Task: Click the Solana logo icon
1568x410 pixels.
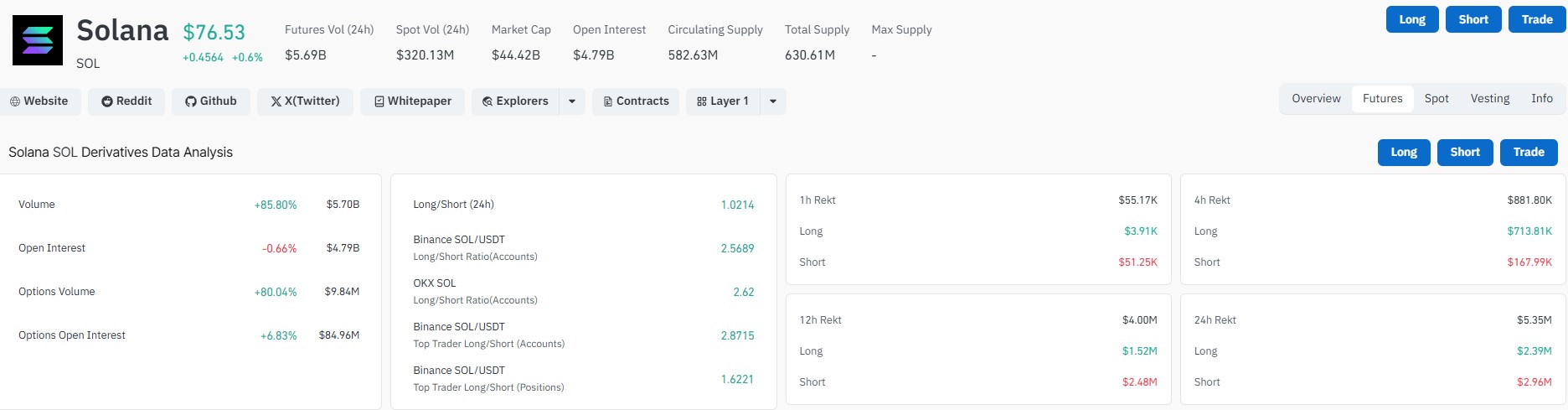Action: click(38, 40)
